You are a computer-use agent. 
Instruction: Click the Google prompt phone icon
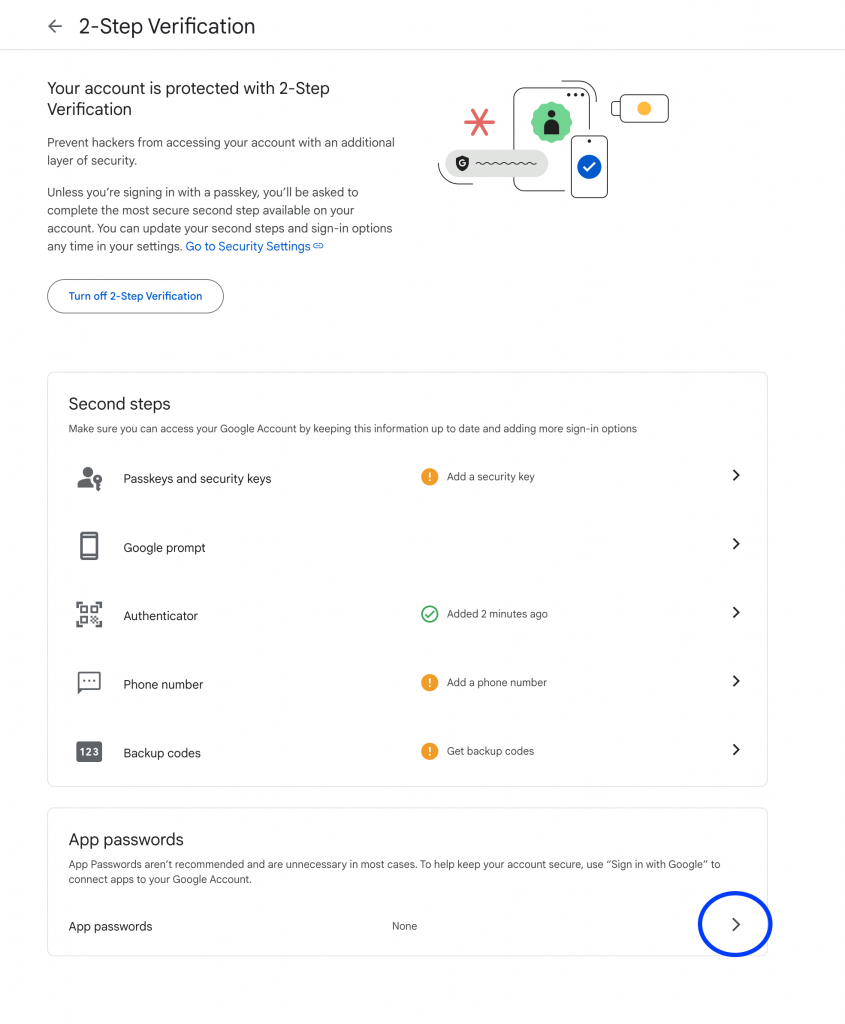click(89, 546)
